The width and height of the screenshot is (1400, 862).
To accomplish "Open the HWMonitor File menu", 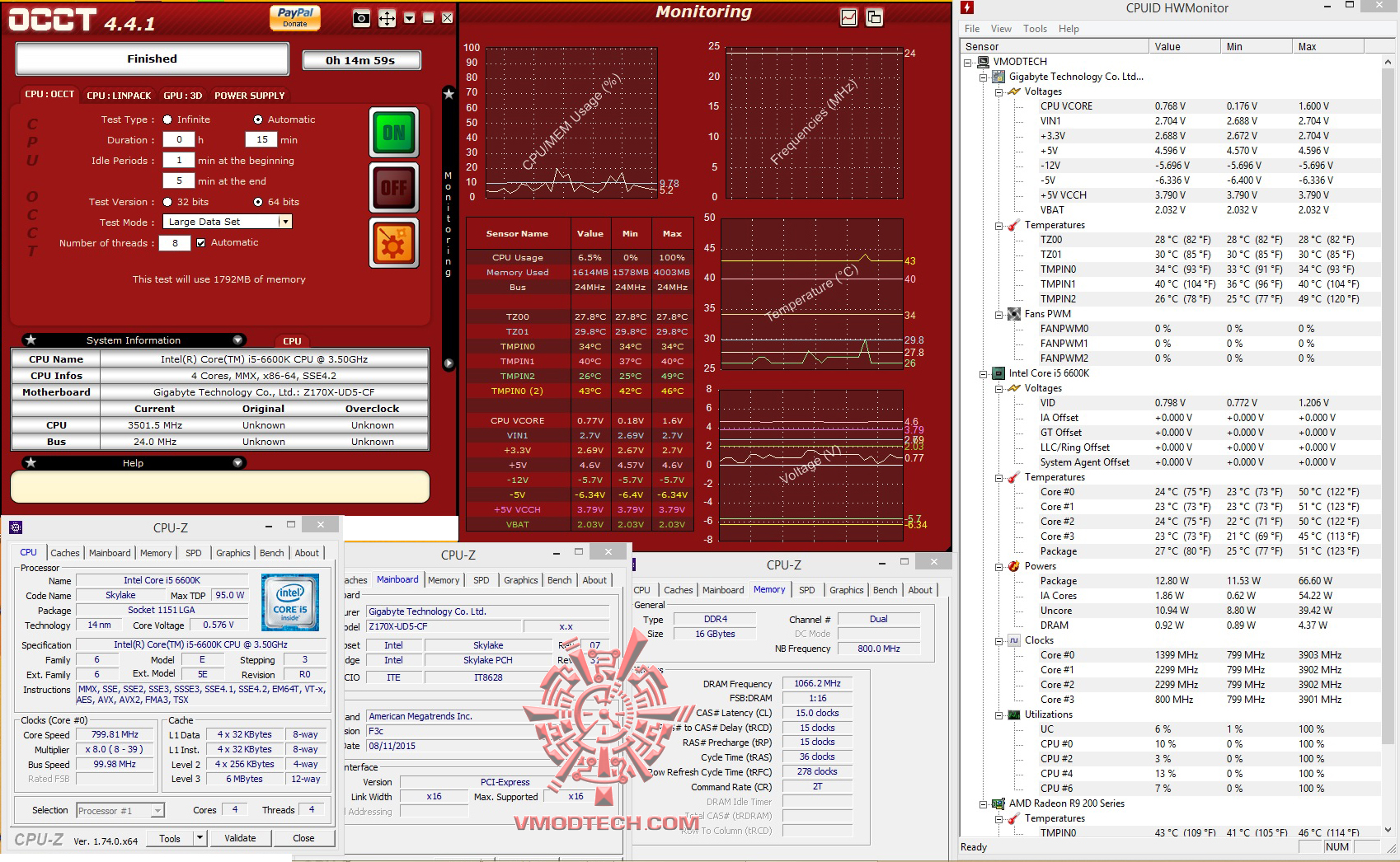I will click(x=972, y=29).
